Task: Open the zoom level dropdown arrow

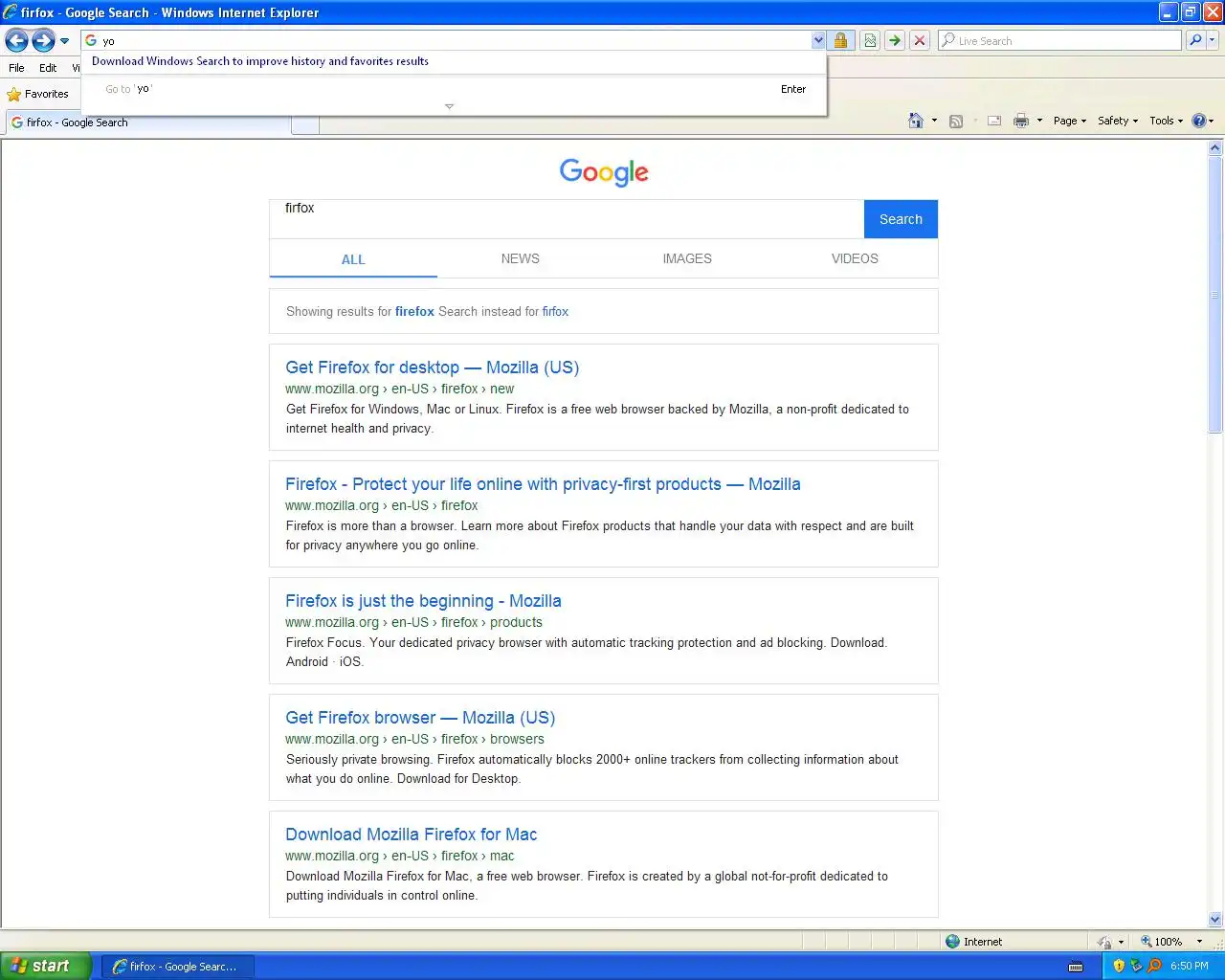Action: click(x=1199, y=942)
